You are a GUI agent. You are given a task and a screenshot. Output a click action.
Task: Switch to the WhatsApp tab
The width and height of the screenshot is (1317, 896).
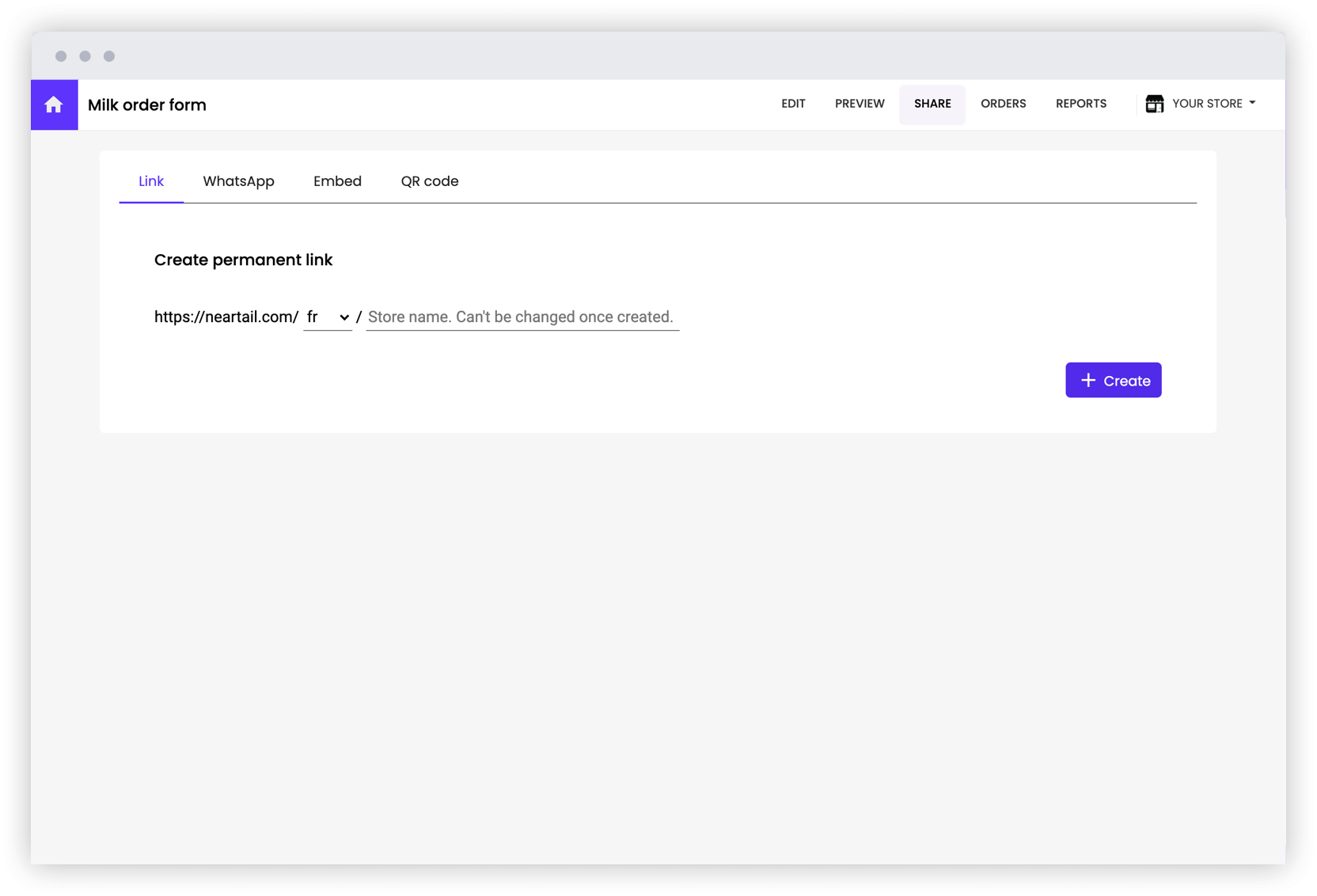[x=238, y=180]
